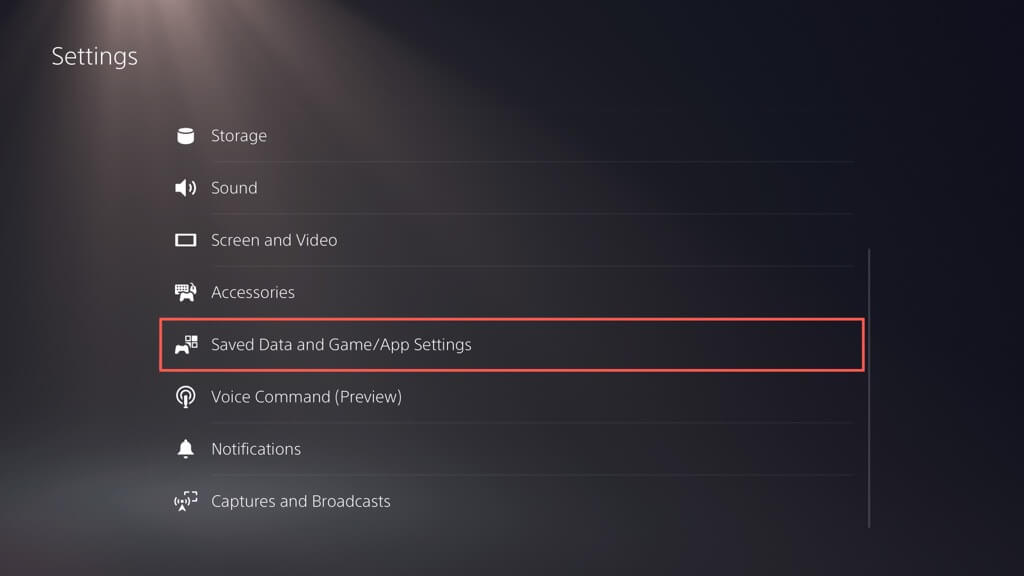The width and height of the screenshot is (1024, 576).
Task: Click the Accessories keyboard icon
Action: pyautogui.click(x=185, y=292)
